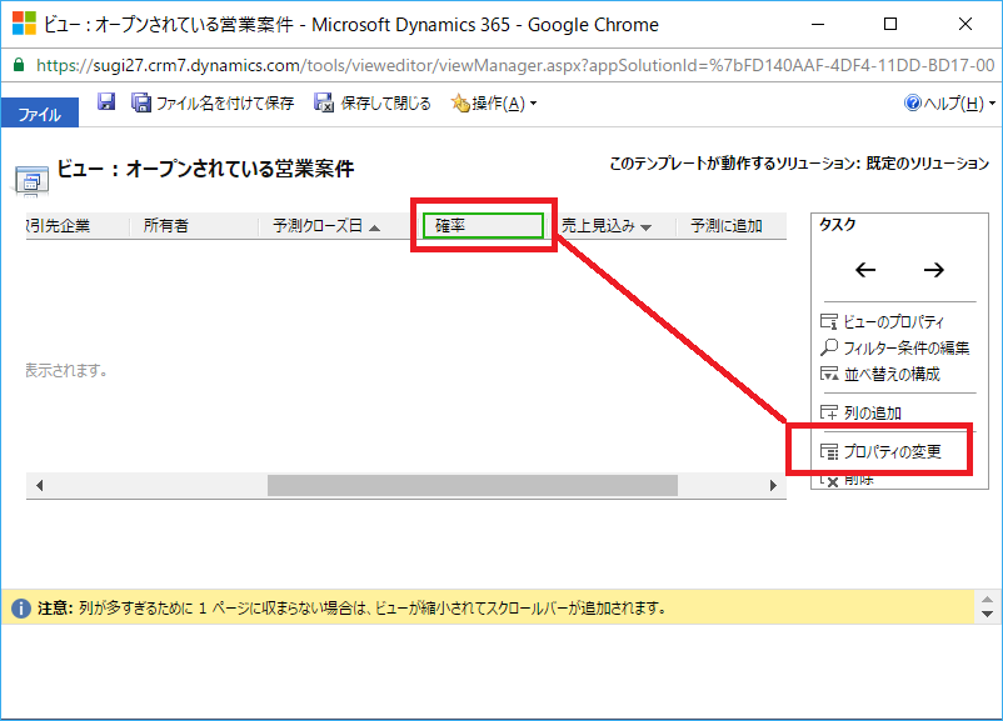Click notification bar scroll down arrow
The image size is (1004, 722).
tap(987, 614)
